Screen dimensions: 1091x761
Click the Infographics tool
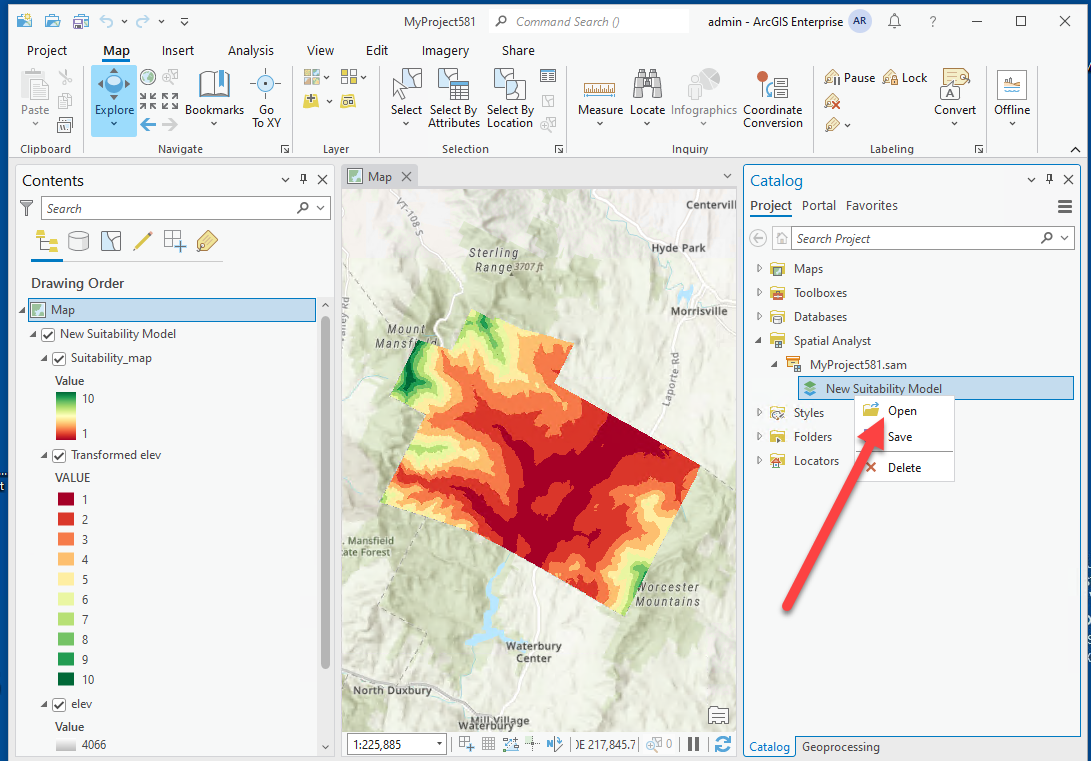[703, 97]
